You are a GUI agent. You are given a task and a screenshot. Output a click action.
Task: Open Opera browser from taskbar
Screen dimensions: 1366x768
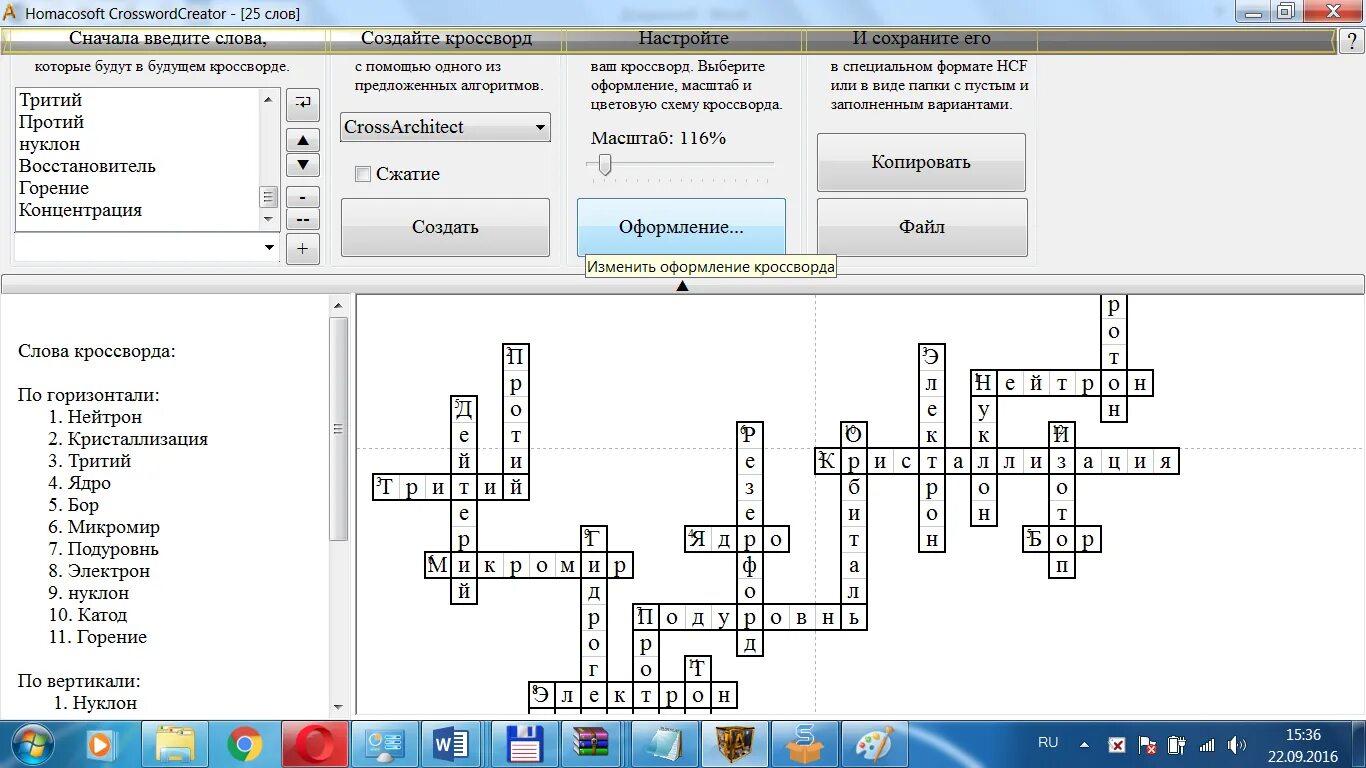pyautogui.click(x=315, y=744)
